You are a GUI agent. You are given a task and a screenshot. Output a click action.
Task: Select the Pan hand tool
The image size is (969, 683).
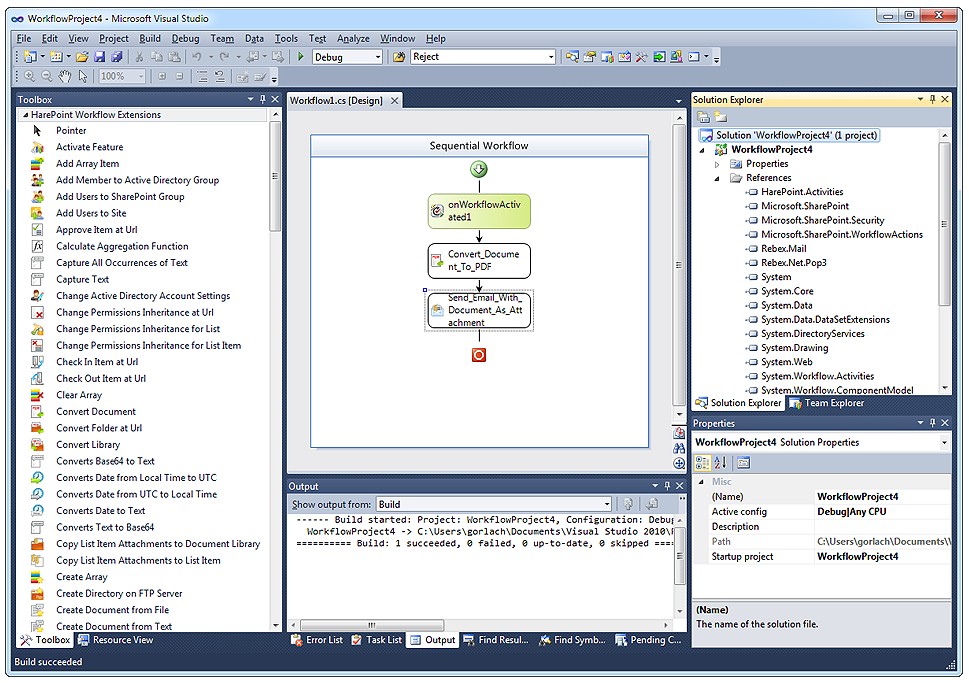64,76
